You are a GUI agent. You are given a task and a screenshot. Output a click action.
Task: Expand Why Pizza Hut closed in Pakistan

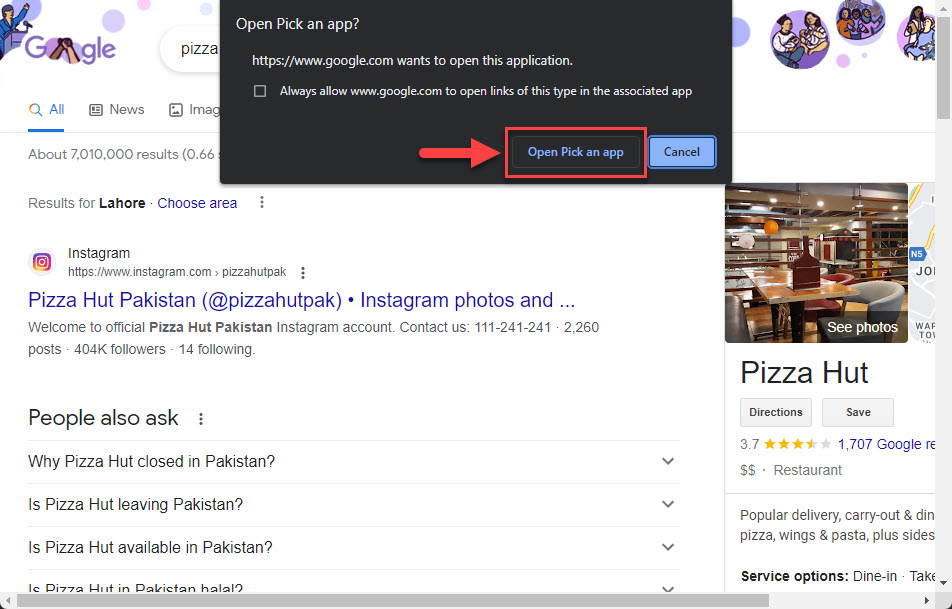coord(354,461)
